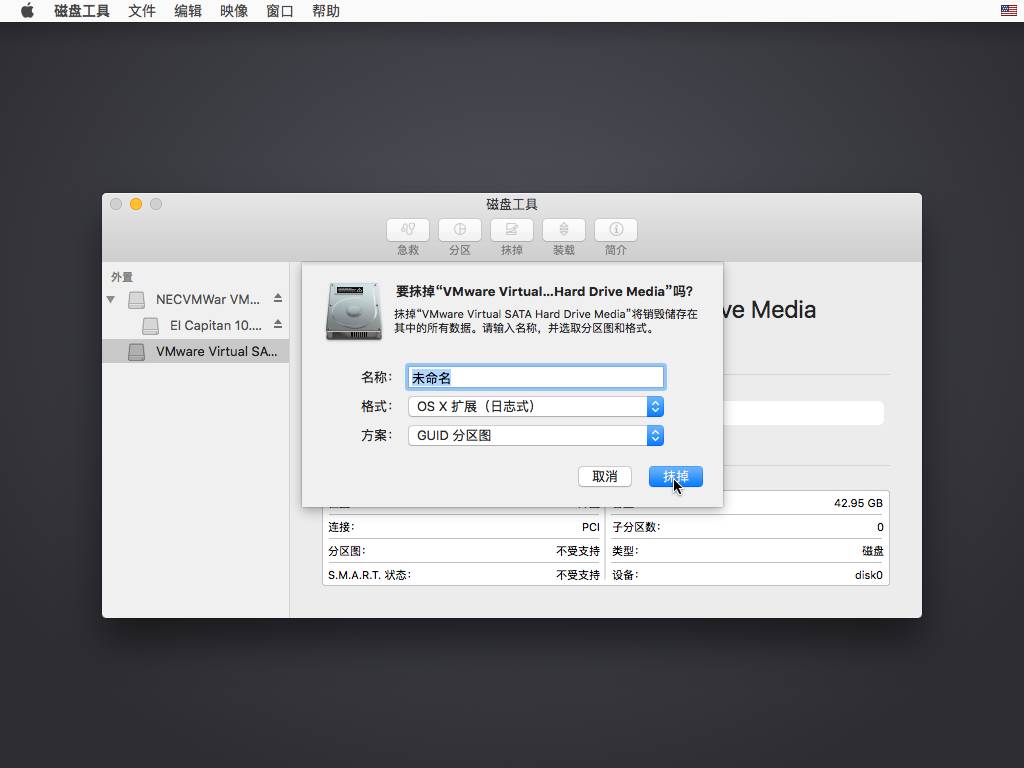The image size is (1024, 768).
Task: Open the 文件 menu
Action: (x=142, y=11)
